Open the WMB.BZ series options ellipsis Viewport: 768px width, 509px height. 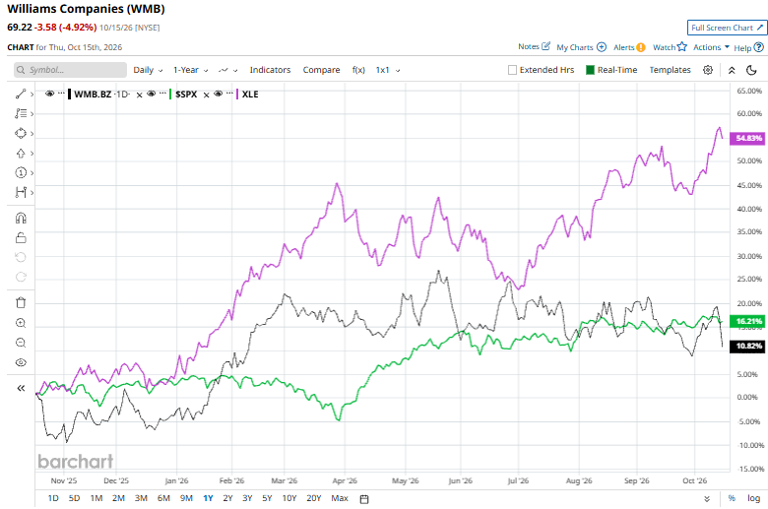pos(61,93)
